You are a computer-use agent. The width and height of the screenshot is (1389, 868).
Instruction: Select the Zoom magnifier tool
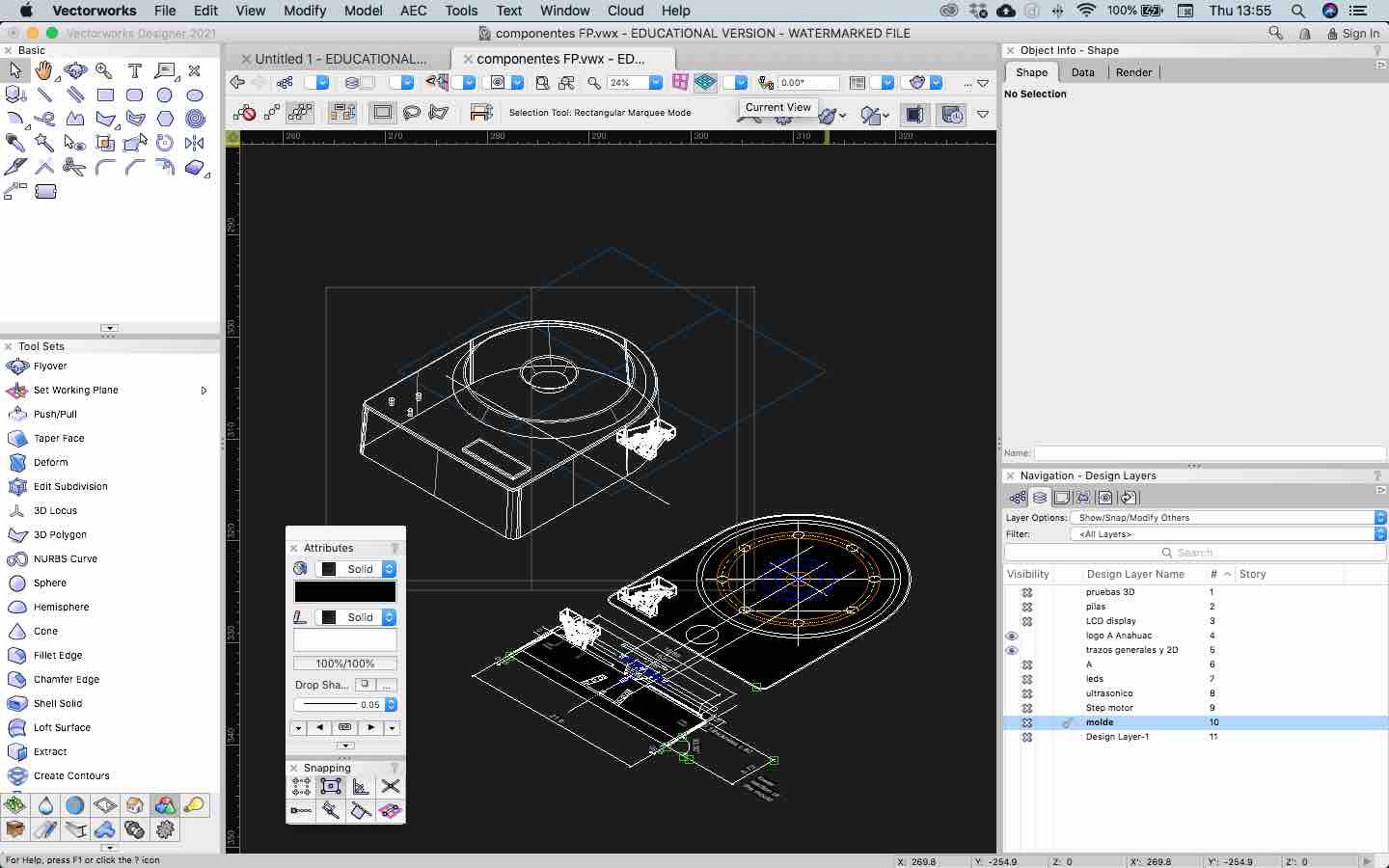tap(104, 70)
